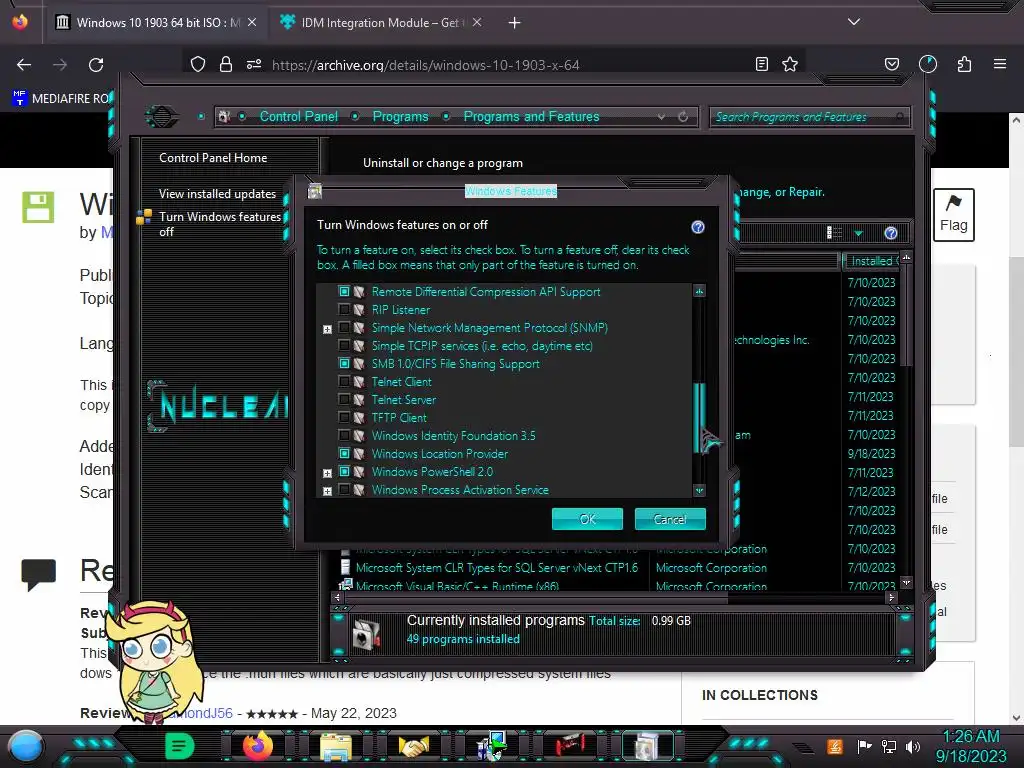Click the Firefox reload page icon

(96, 65)
